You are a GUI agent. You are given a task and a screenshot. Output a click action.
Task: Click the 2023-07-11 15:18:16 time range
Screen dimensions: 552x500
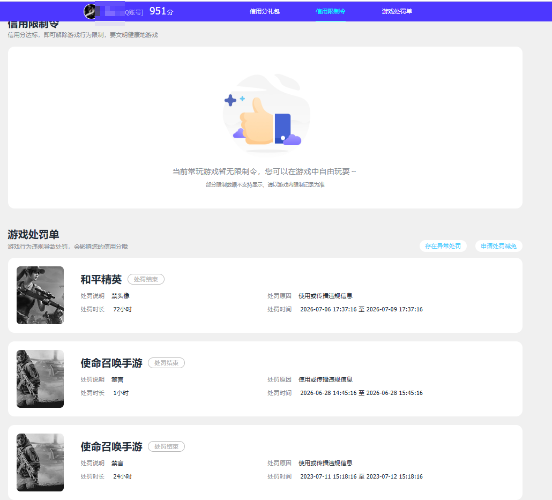coord(362,476)
